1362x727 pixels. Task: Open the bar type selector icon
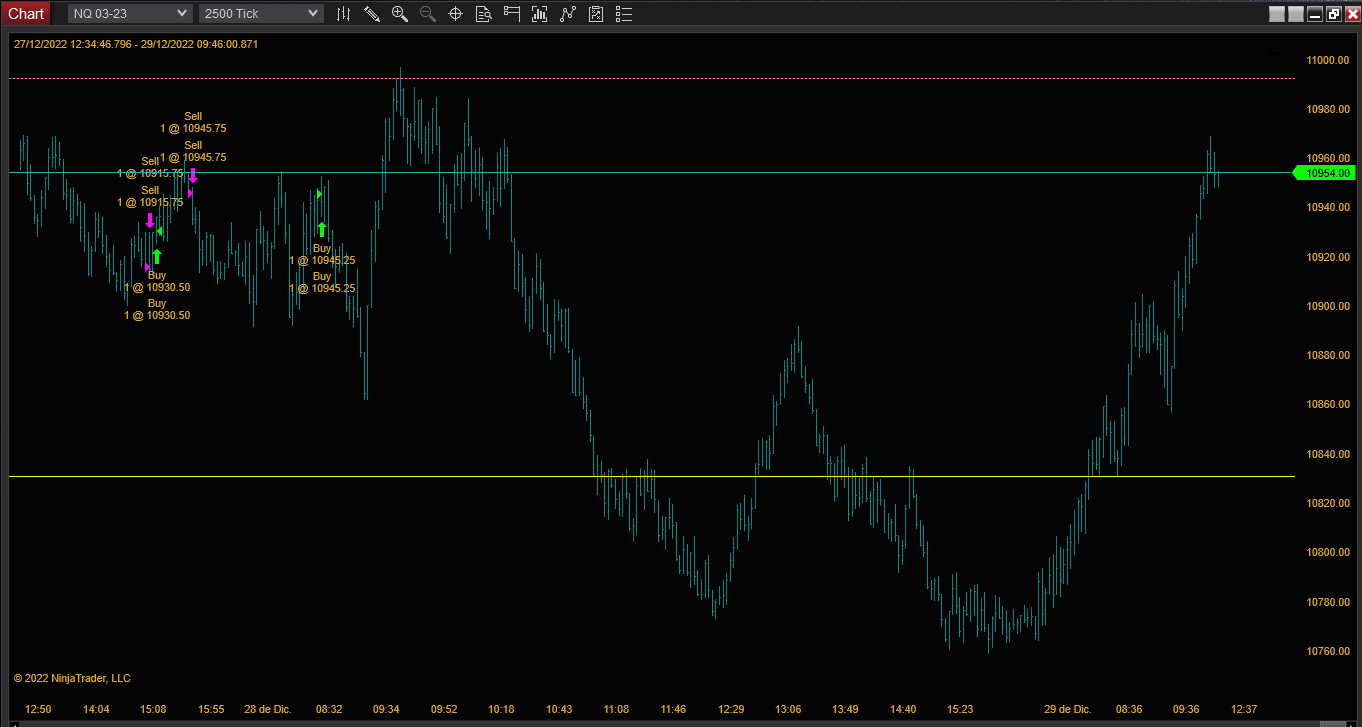(343, 14)
